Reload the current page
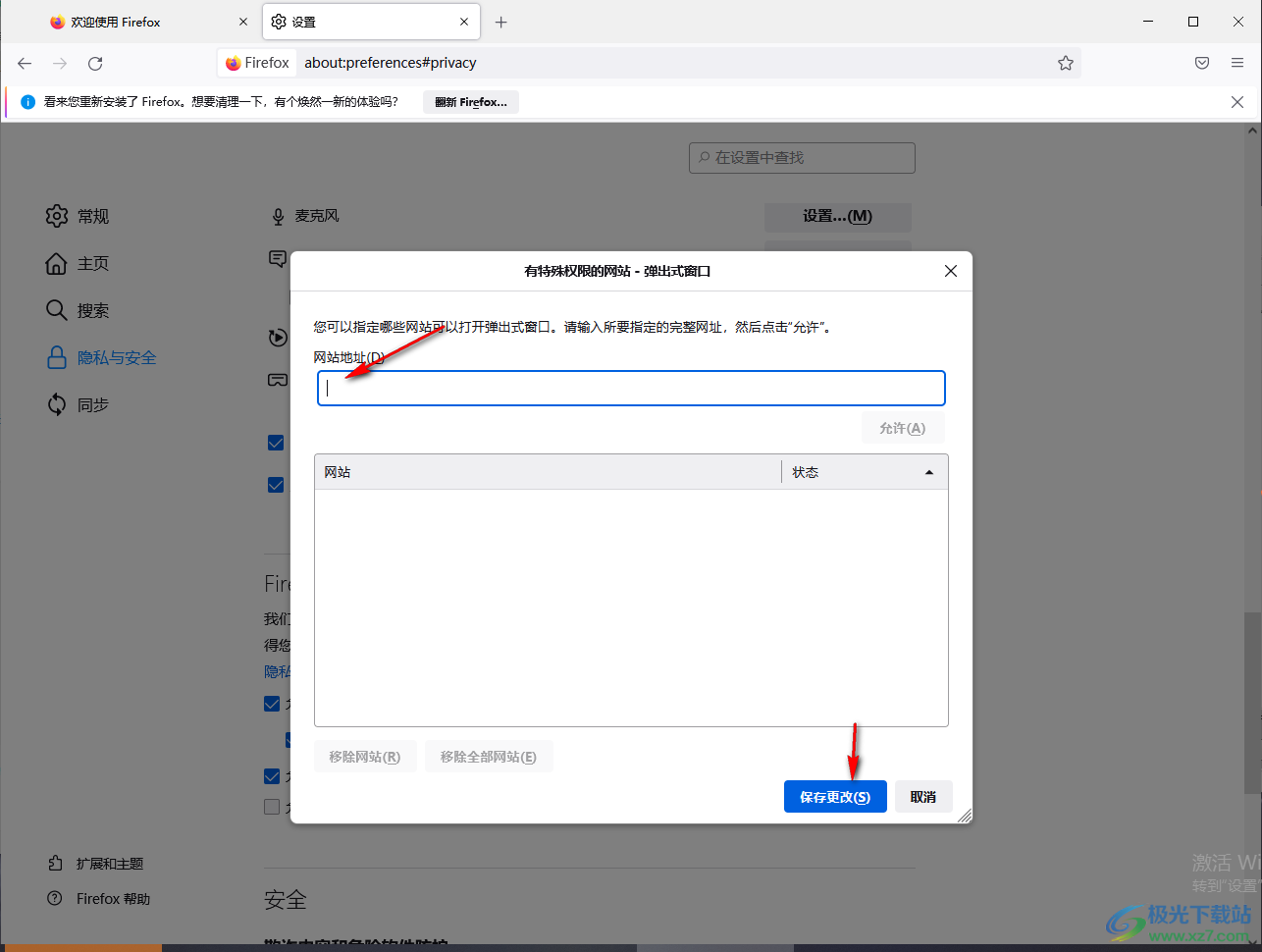 (x=95, y=63)
